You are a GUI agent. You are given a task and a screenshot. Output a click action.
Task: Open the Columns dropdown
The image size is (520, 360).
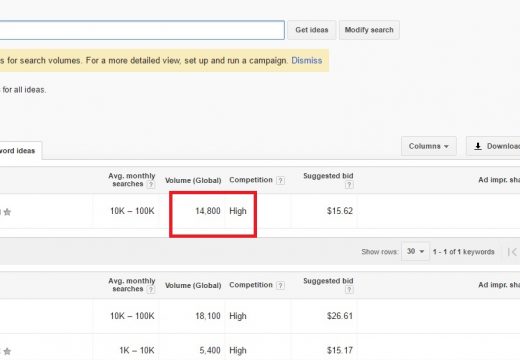pos(429,146)
